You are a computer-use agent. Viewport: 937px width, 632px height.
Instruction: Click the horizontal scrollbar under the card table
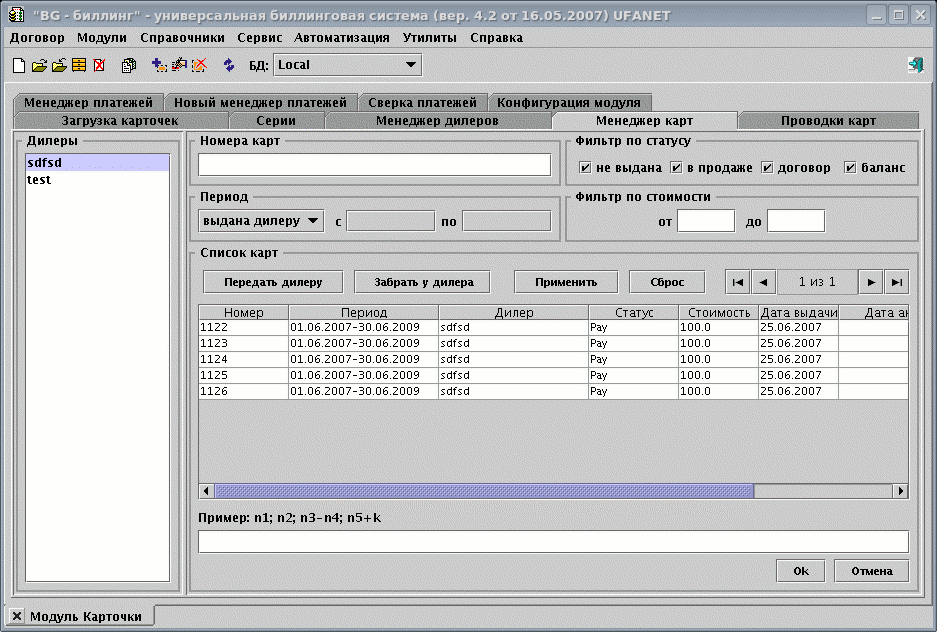pyautogui.click(x=484, y=491)
